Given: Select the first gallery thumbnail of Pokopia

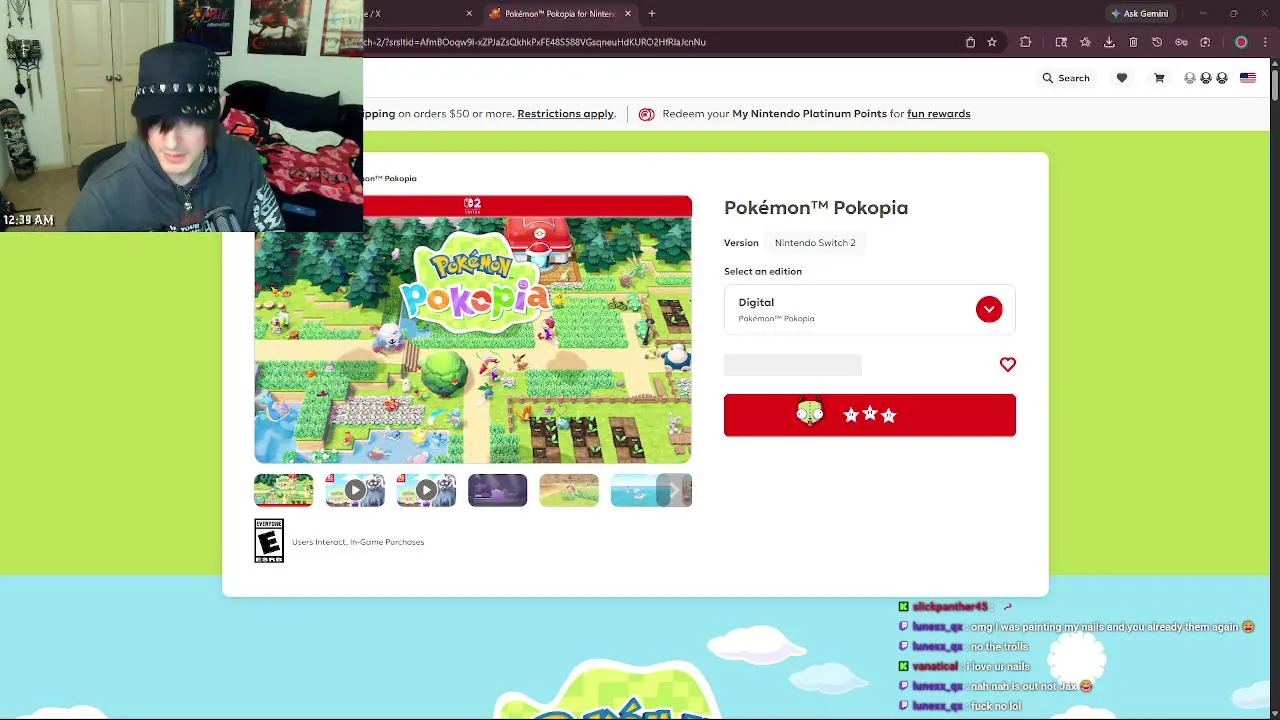Looking at the screenshot, I should tap(284, 491).
